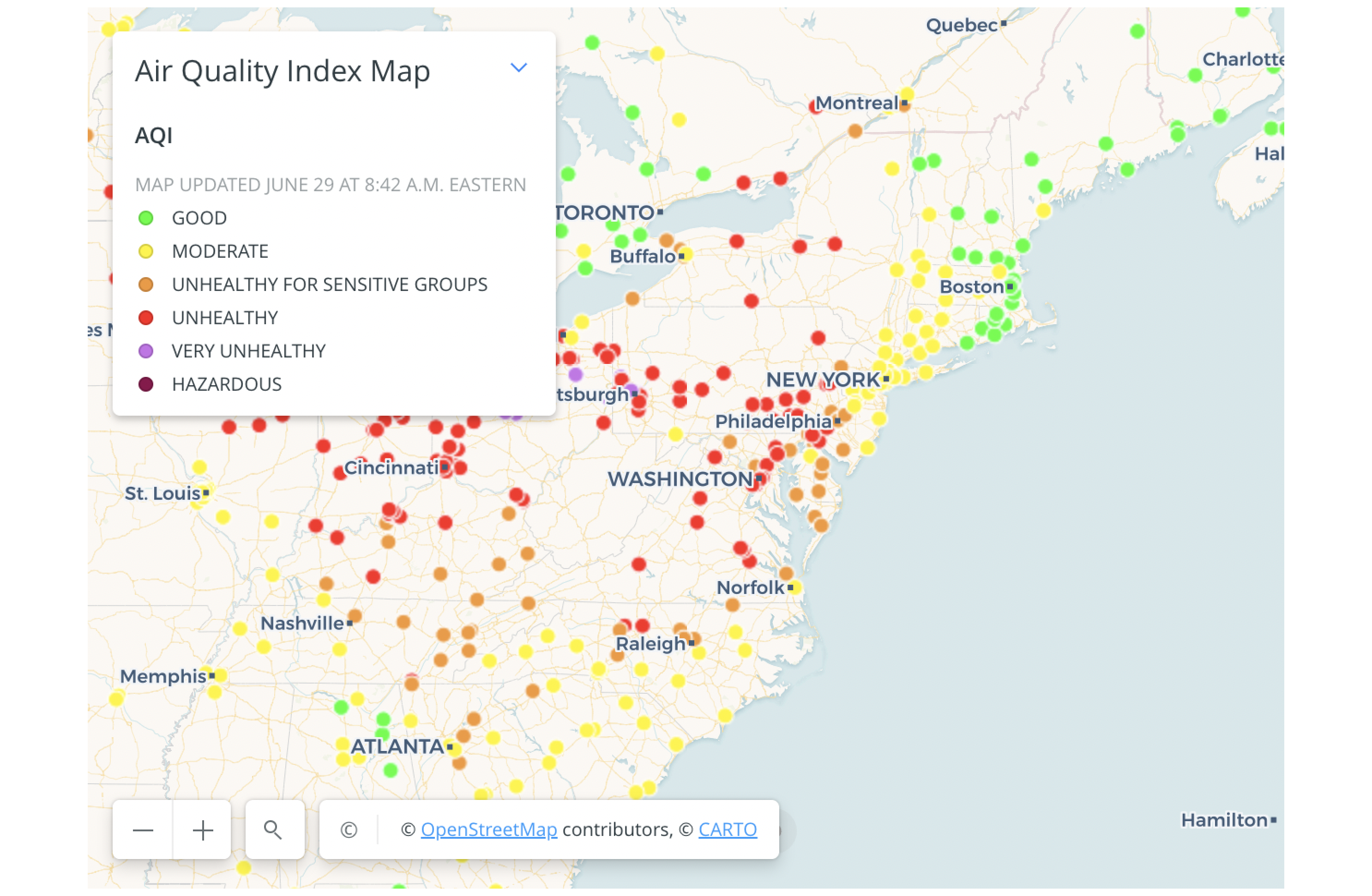Open the map search magnifier icon
1372x896 pixels.
[274, 829]
